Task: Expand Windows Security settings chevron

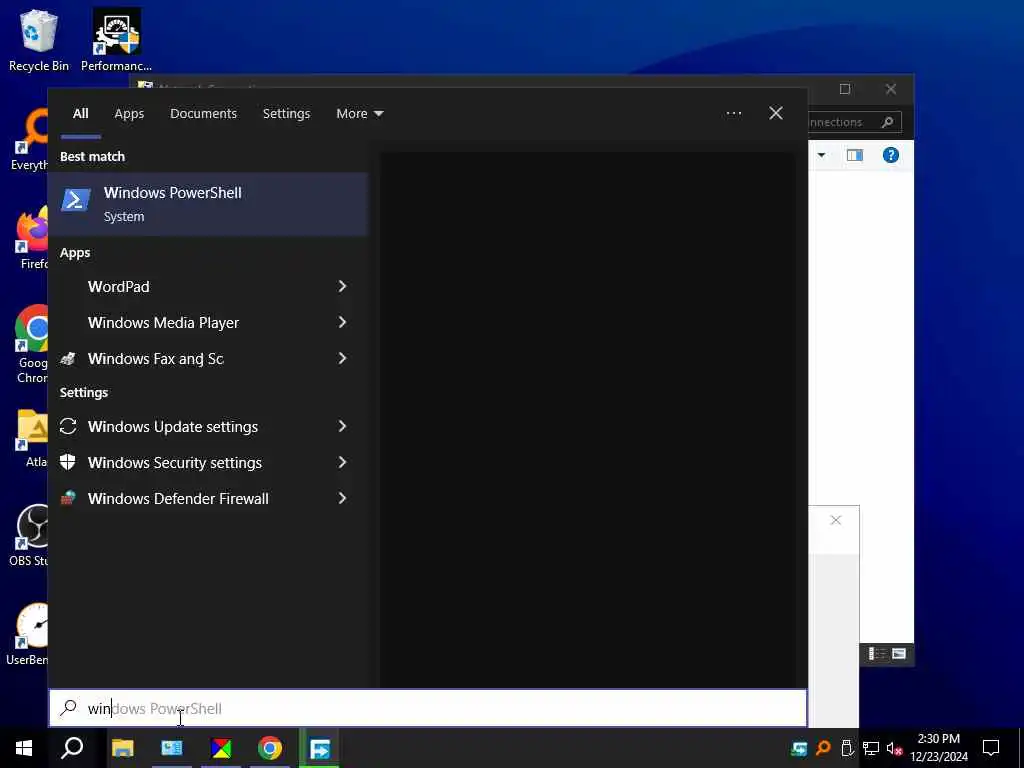Action: 342,462
